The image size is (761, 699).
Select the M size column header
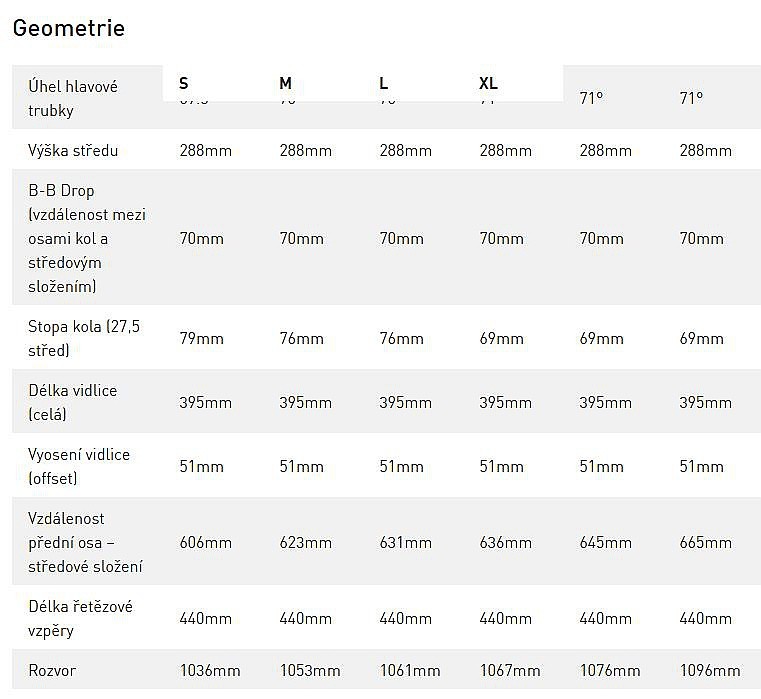[x=286, y=84]
